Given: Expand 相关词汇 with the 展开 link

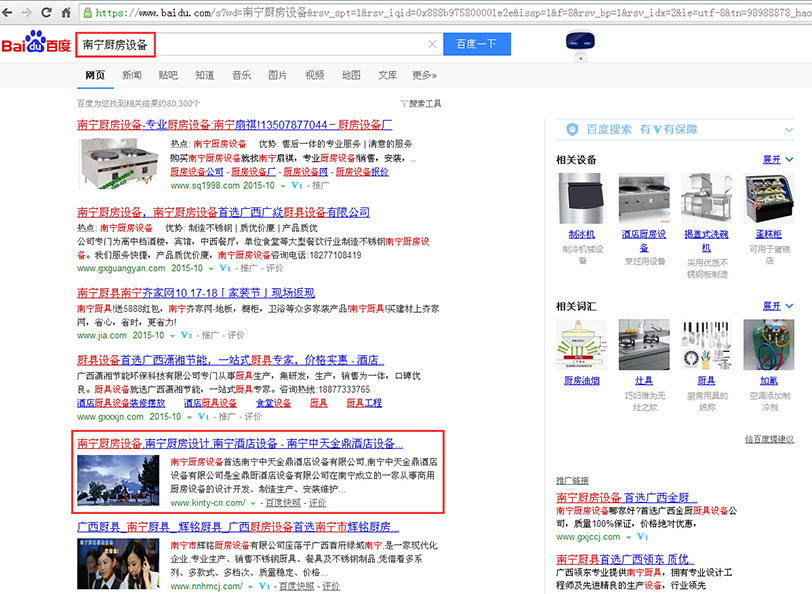Looking at the screenshot, I should (x=778, y=306).
